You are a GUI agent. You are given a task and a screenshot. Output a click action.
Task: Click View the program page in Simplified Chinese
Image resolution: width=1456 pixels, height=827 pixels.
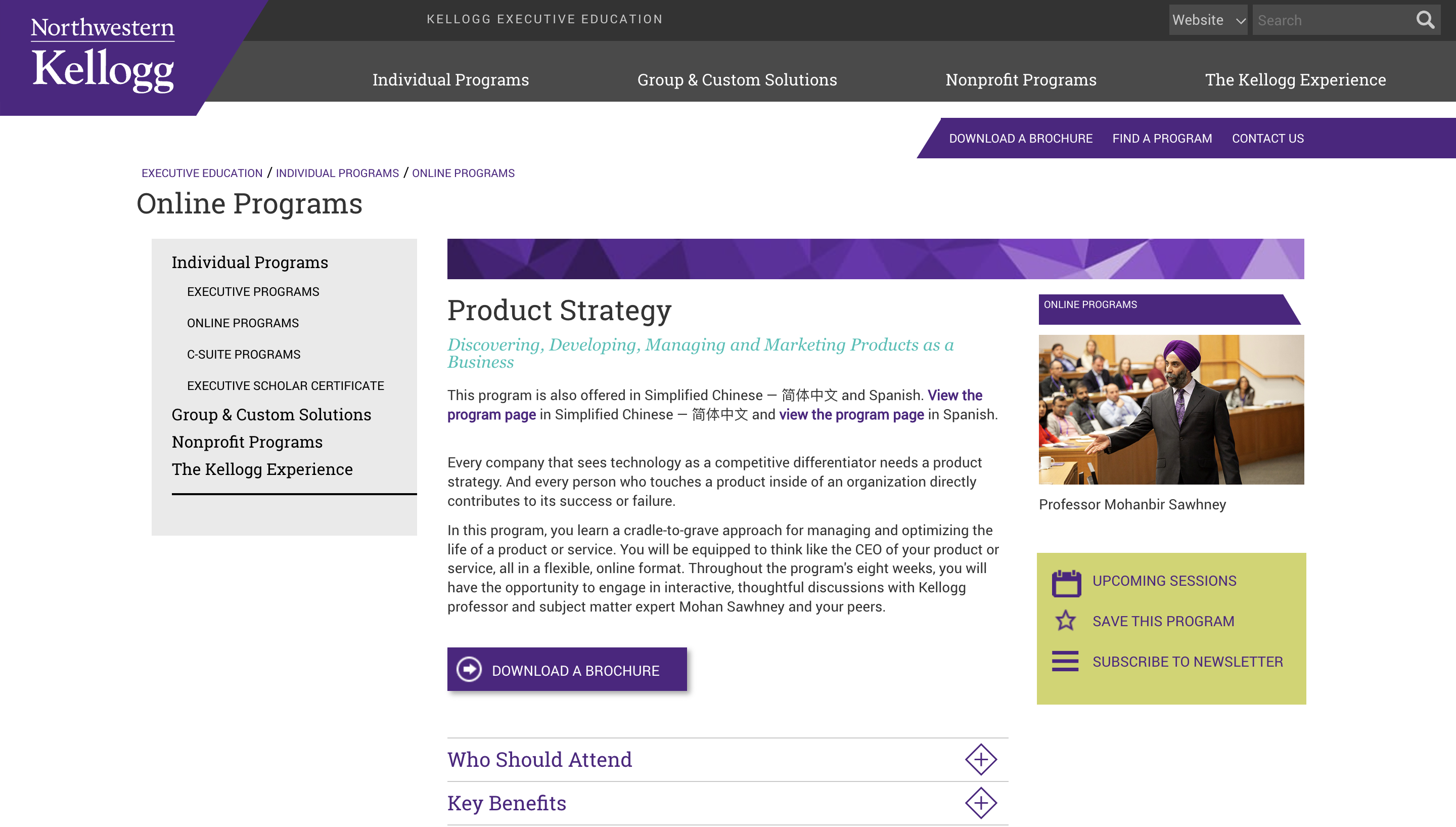click(714, 405)
